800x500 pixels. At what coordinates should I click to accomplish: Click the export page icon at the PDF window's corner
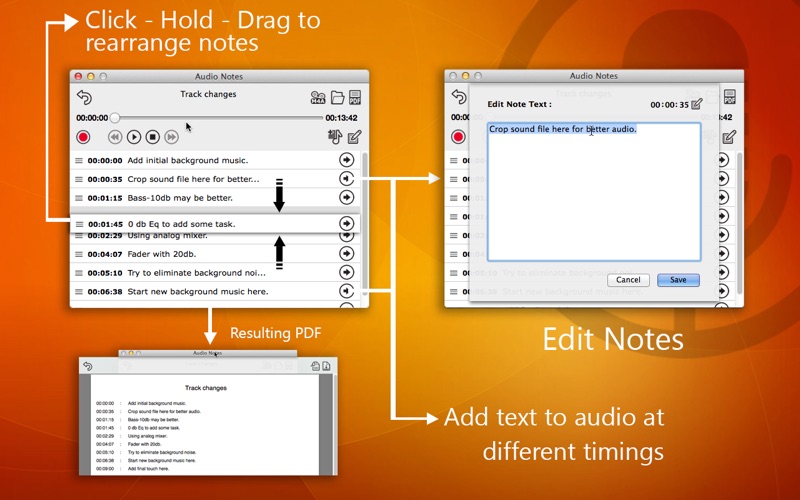(326, 366)
